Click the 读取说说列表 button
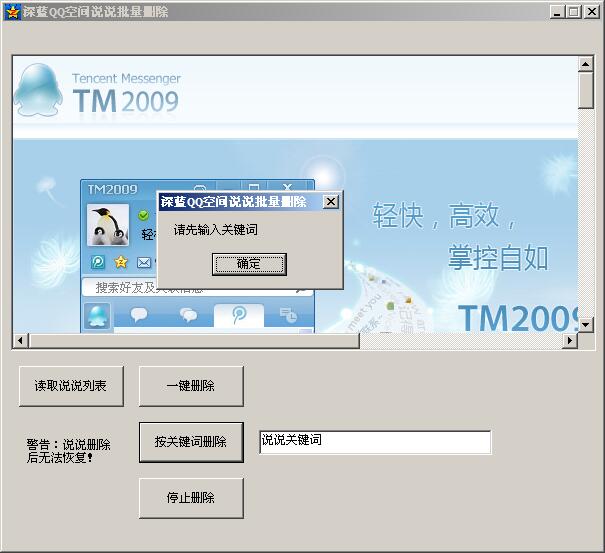This screenshot has width=605, height=553. point(71,386)
